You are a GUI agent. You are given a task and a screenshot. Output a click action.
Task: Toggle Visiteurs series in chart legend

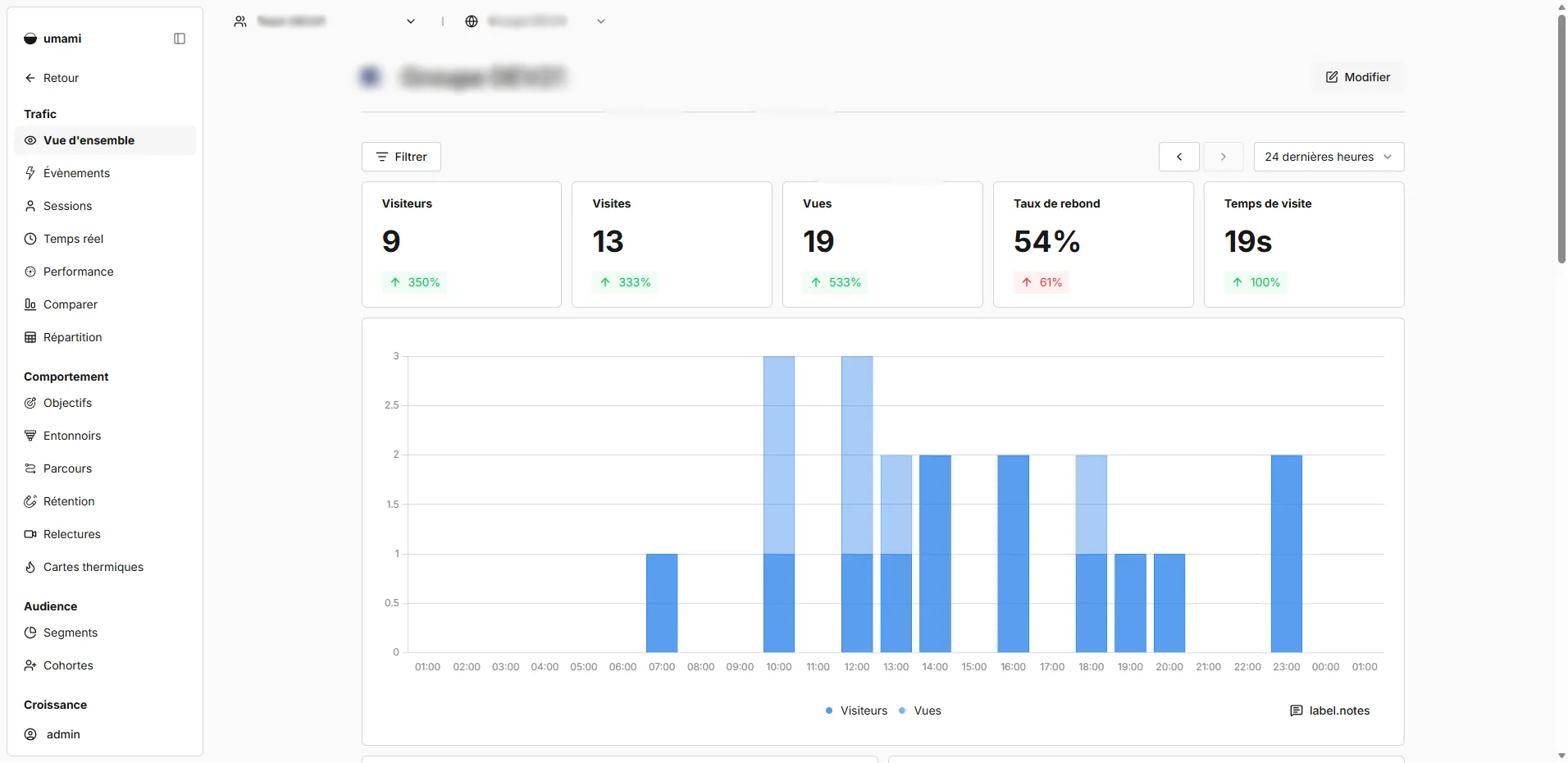856,710
